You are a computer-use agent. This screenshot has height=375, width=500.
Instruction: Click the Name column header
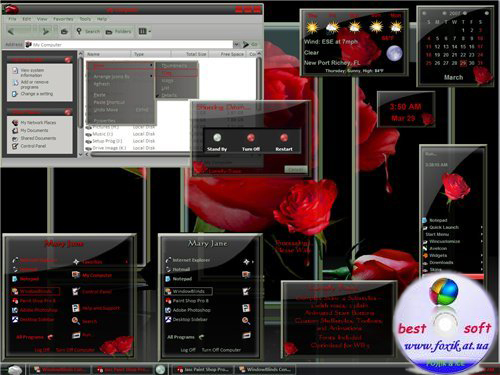click(107, 54)
